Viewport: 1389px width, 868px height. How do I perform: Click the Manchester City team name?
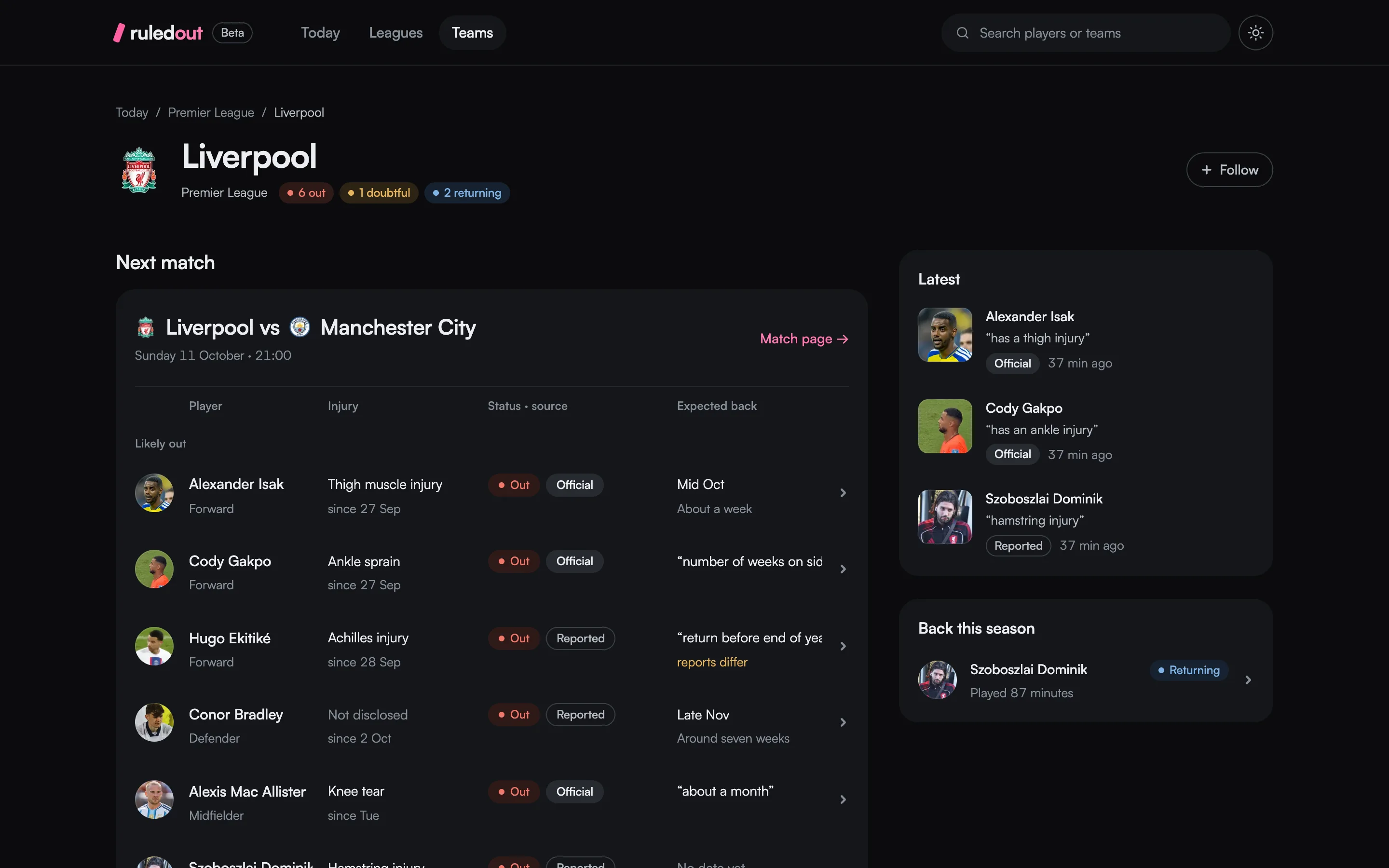click(398, 327)
